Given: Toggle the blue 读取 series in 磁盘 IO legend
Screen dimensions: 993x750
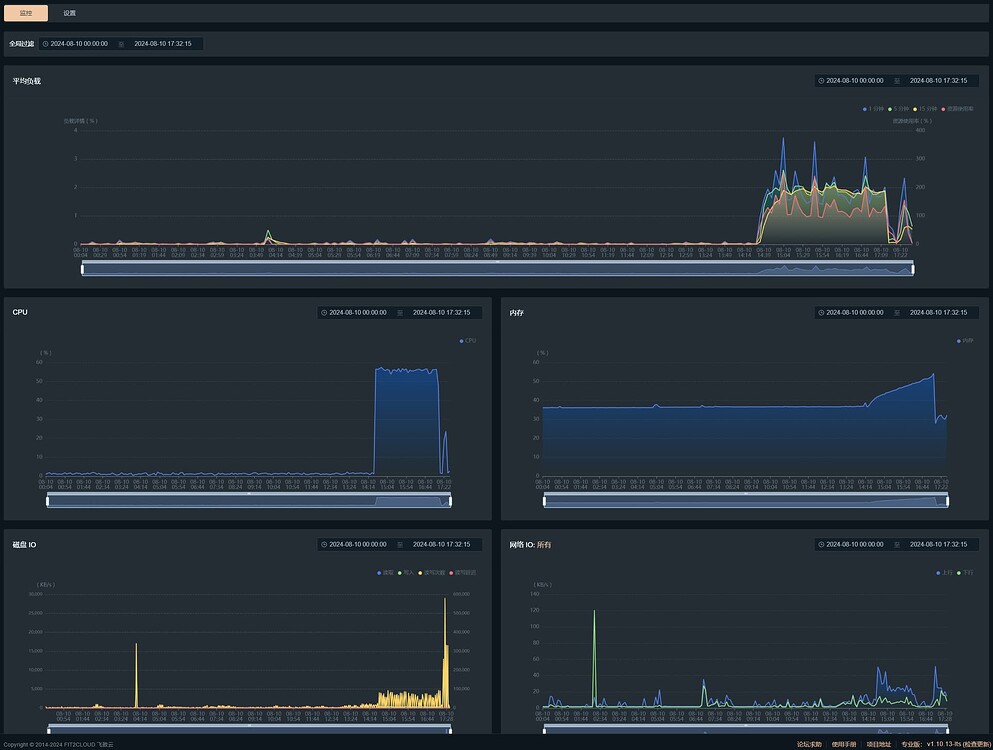Looking at the screenshot, I should (x=386, y=573).
